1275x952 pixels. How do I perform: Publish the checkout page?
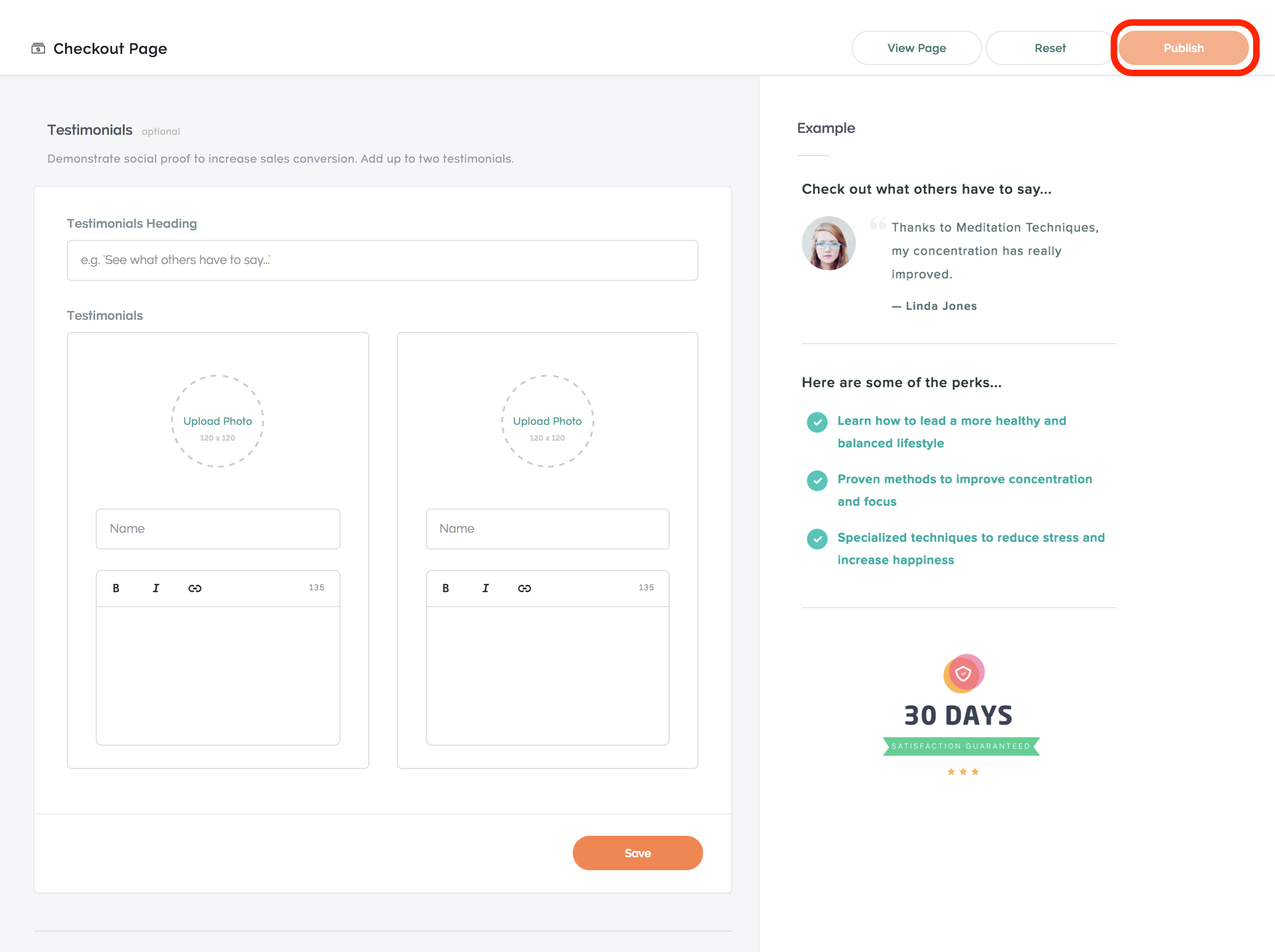[1183, 48]
